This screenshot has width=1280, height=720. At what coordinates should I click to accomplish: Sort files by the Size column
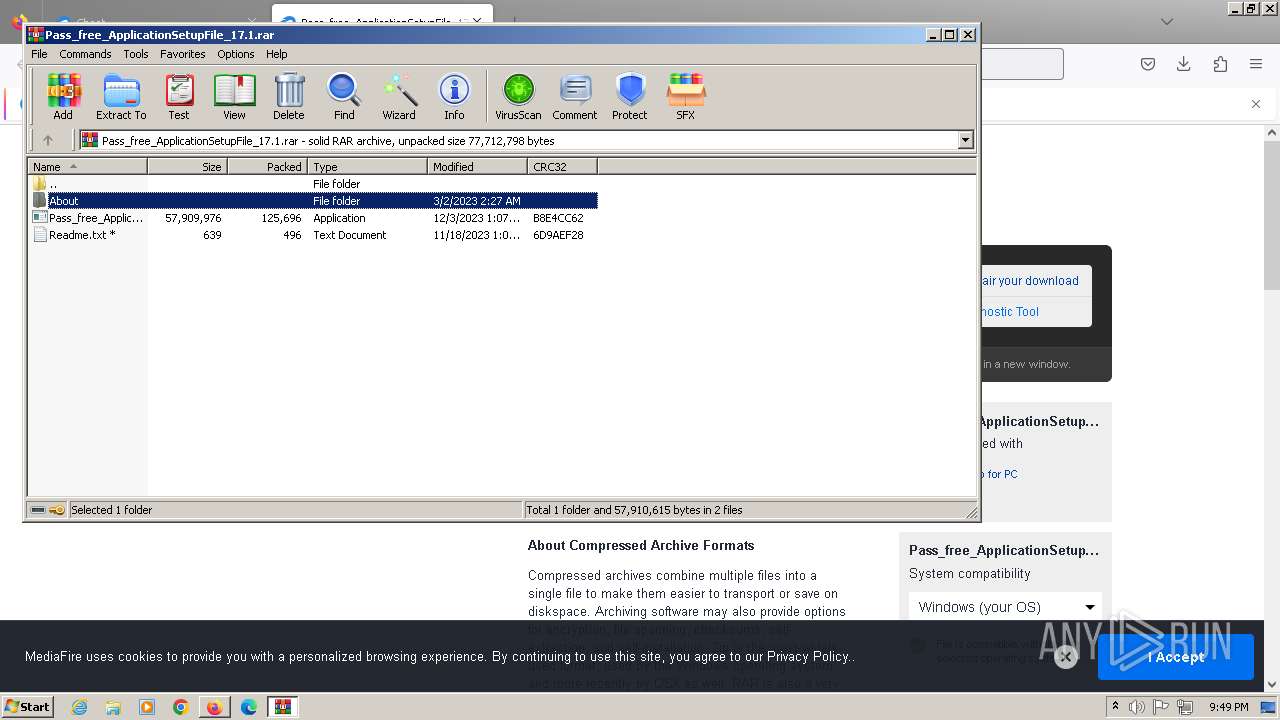pos(188,167)
